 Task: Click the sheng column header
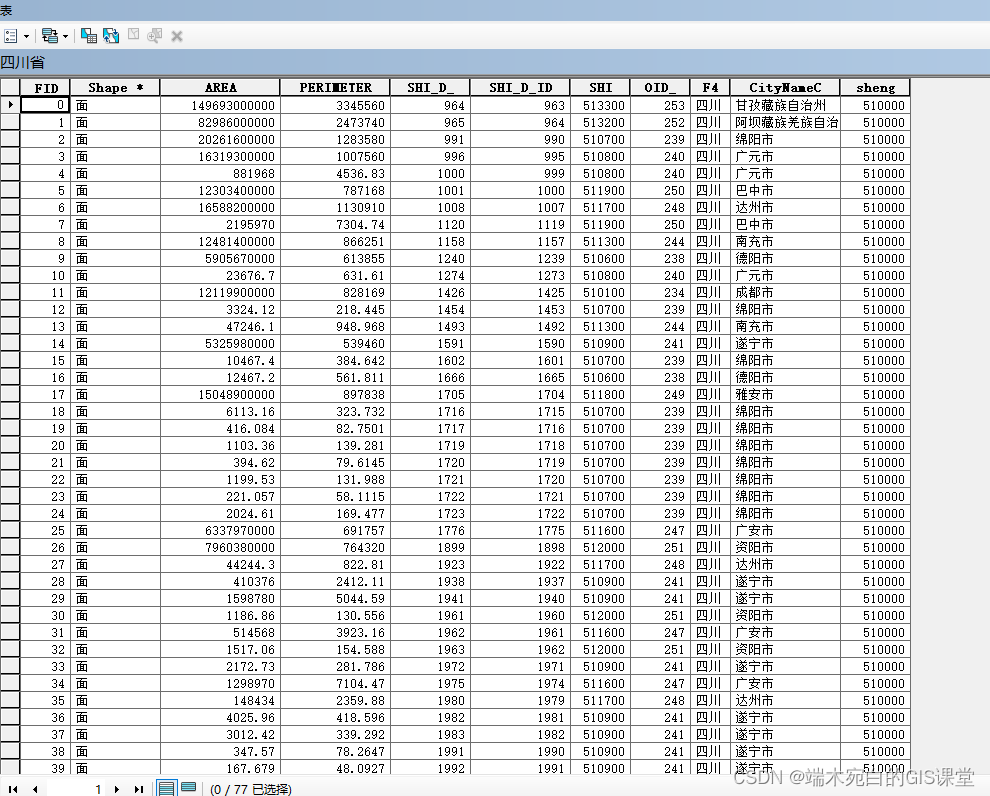(876, 88)
